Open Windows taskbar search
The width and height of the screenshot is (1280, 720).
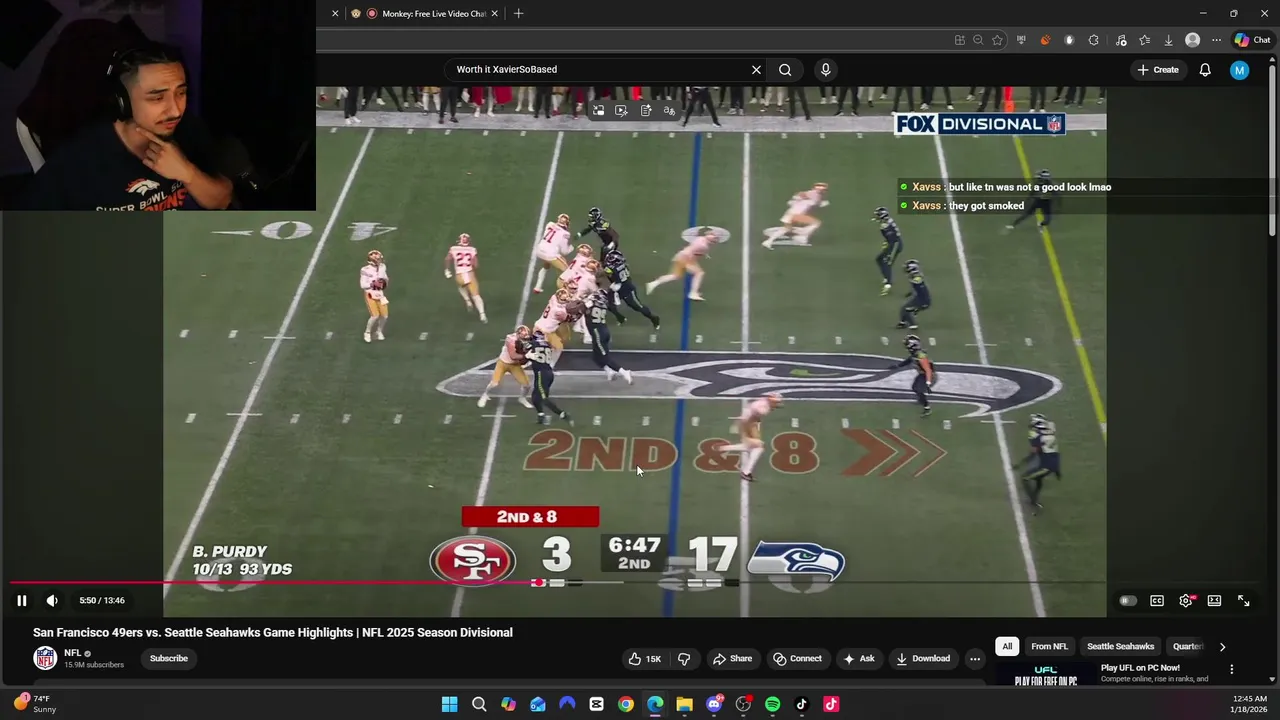479,704
